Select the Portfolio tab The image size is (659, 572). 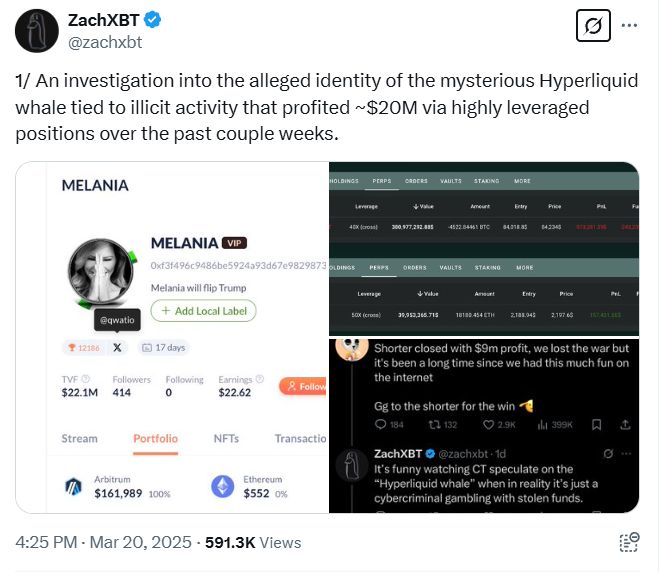pos(156,439)
